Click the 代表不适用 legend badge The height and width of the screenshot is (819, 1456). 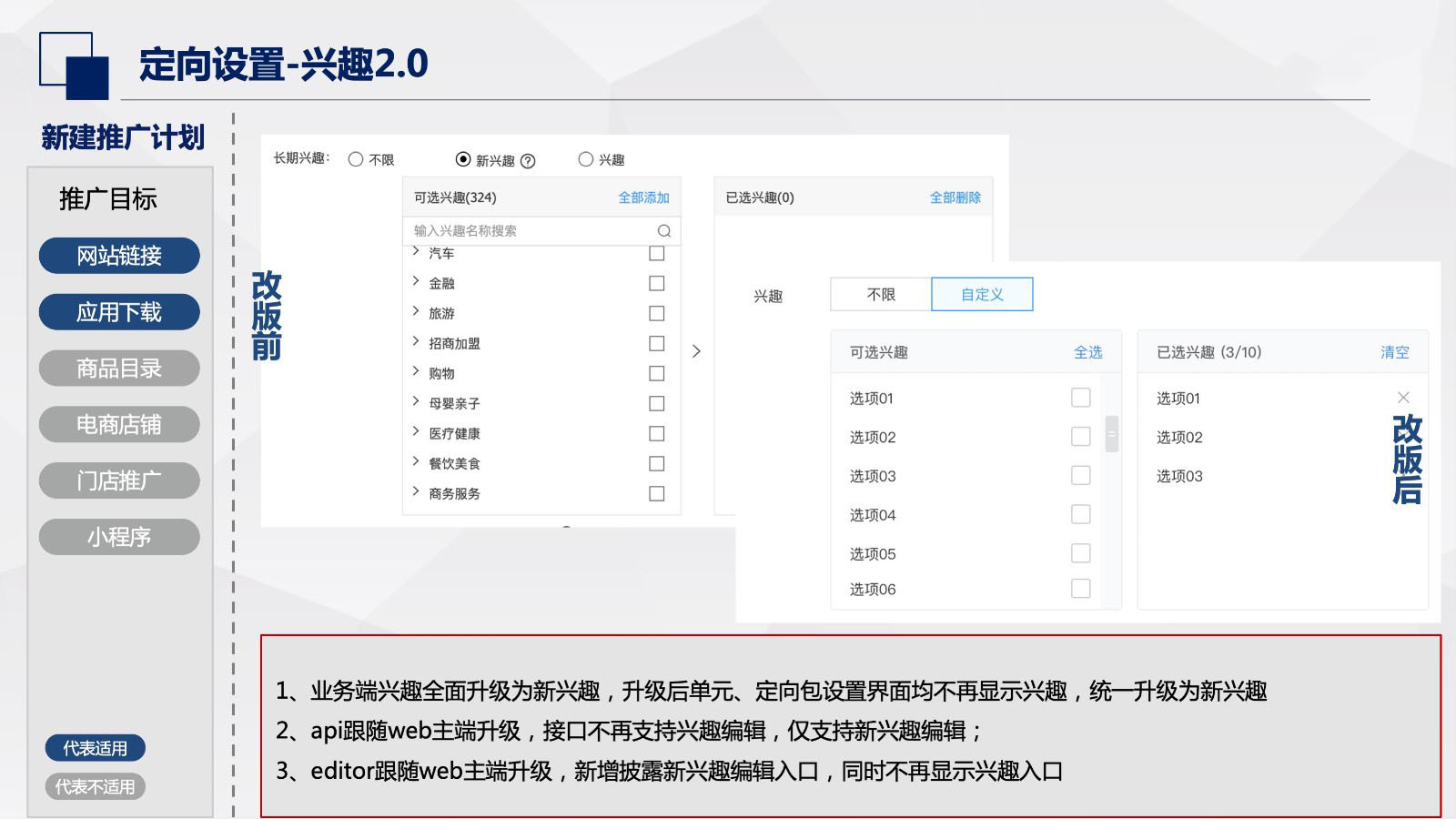(x=96, y=786)
